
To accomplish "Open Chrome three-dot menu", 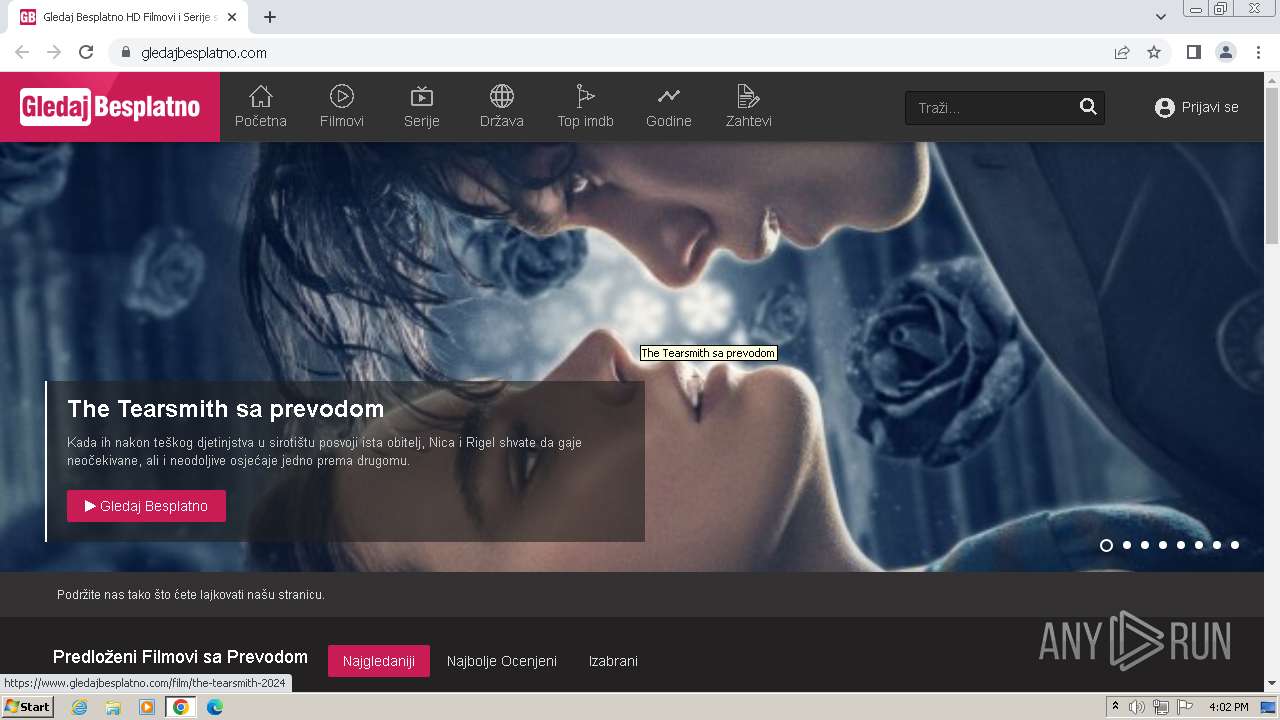I will coord(1257,52).
